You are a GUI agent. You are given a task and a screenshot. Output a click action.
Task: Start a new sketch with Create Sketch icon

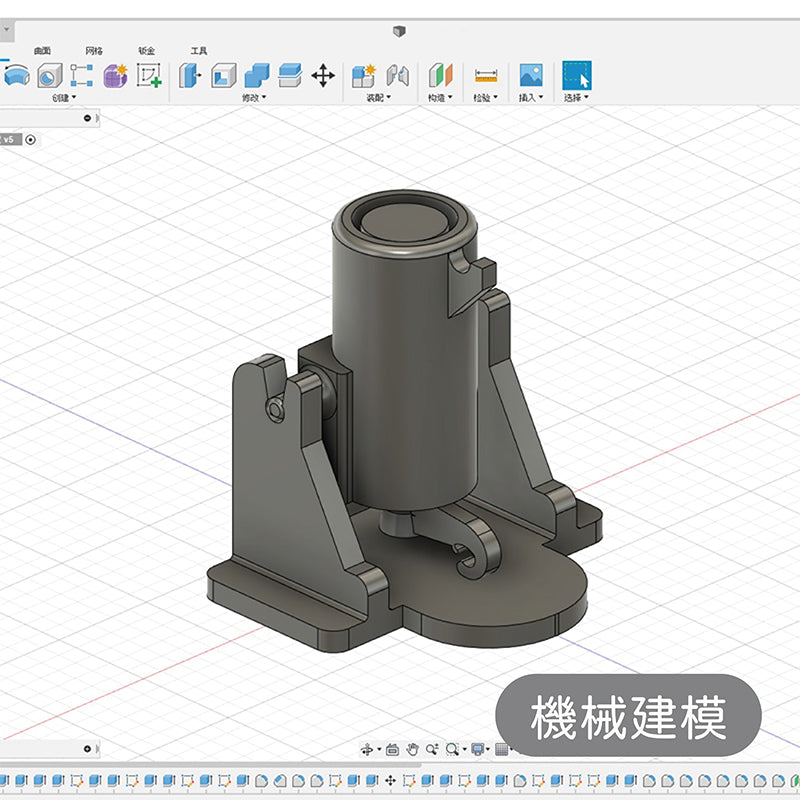coord(149,76)
